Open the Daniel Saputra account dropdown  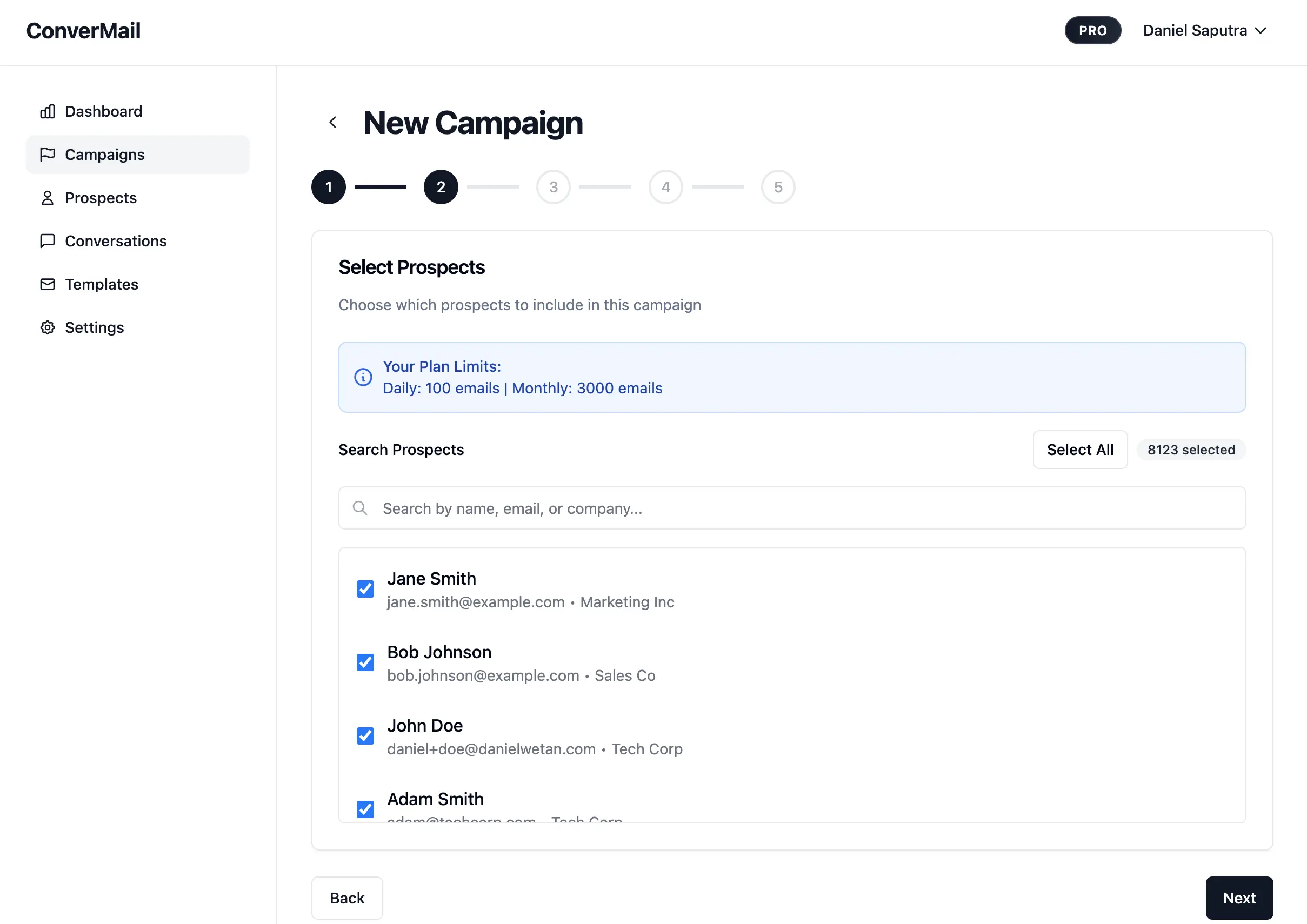[1204, 31]
